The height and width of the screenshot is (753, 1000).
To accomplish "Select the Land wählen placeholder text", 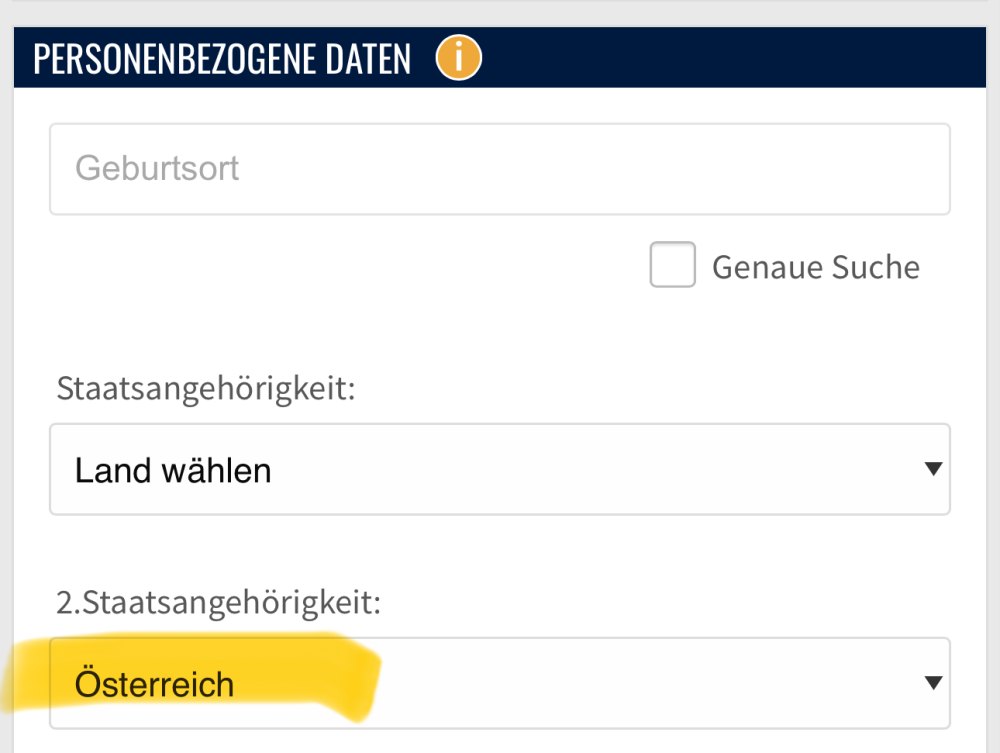I will 173,470.
